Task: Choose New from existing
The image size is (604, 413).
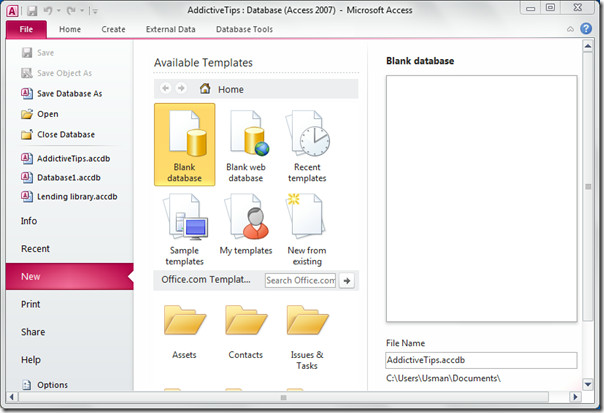Action: (x=307, y=230)
